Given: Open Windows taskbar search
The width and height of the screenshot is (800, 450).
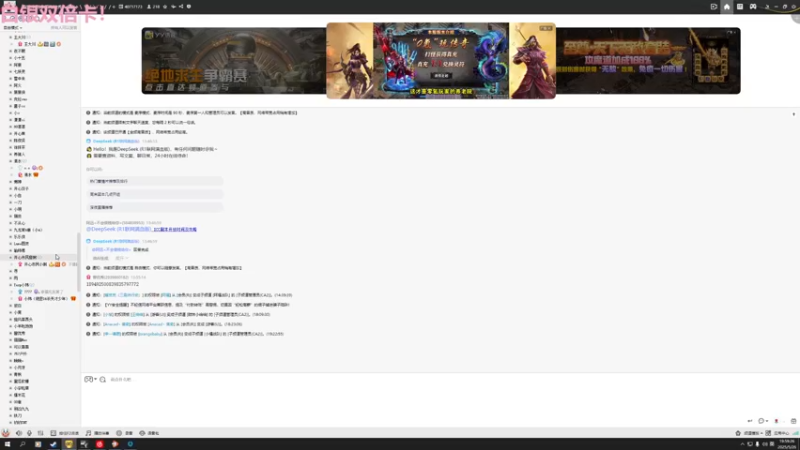Looking at the screenshot, I should [x=22, y=444].
